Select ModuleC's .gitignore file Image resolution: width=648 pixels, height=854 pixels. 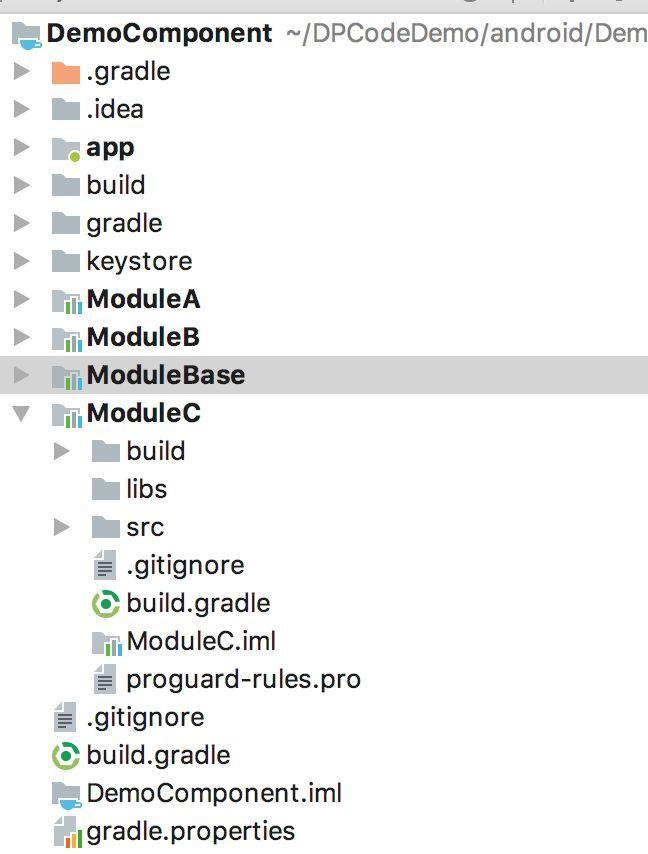(x=184, y=566)
